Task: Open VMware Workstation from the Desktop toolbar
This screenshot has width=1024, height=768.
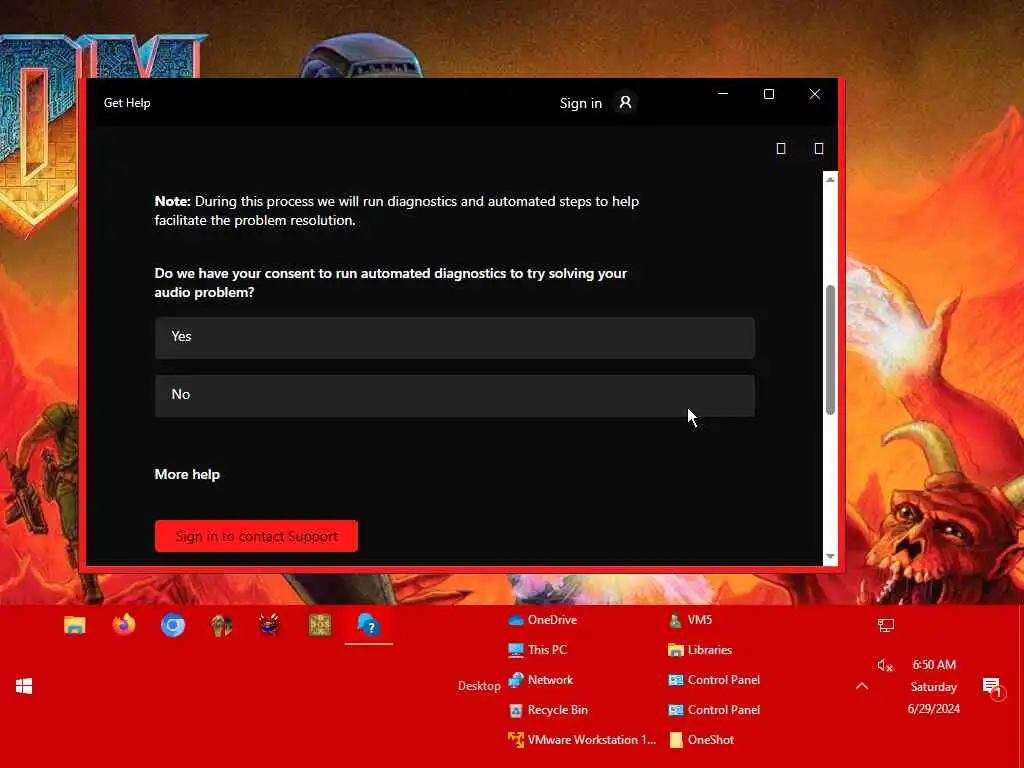Action: pos(582,740)
